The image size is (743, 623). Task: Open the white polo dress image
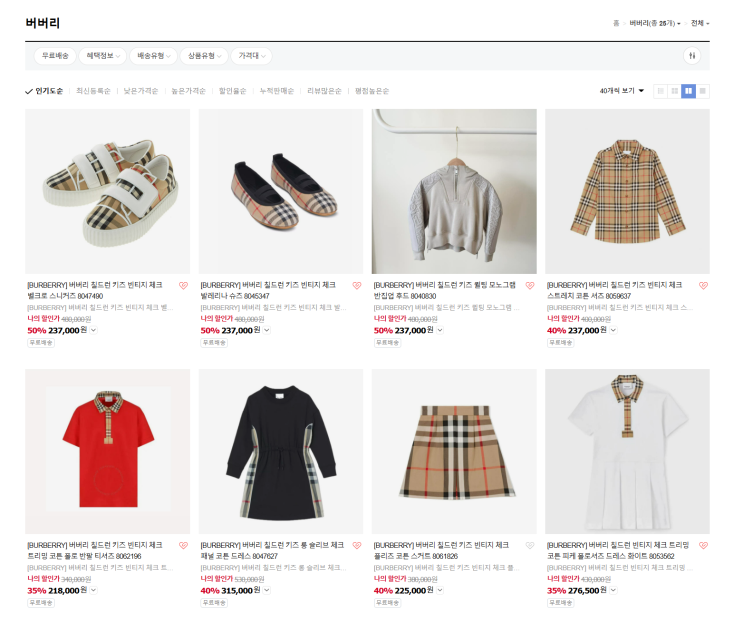click(627, 451)
